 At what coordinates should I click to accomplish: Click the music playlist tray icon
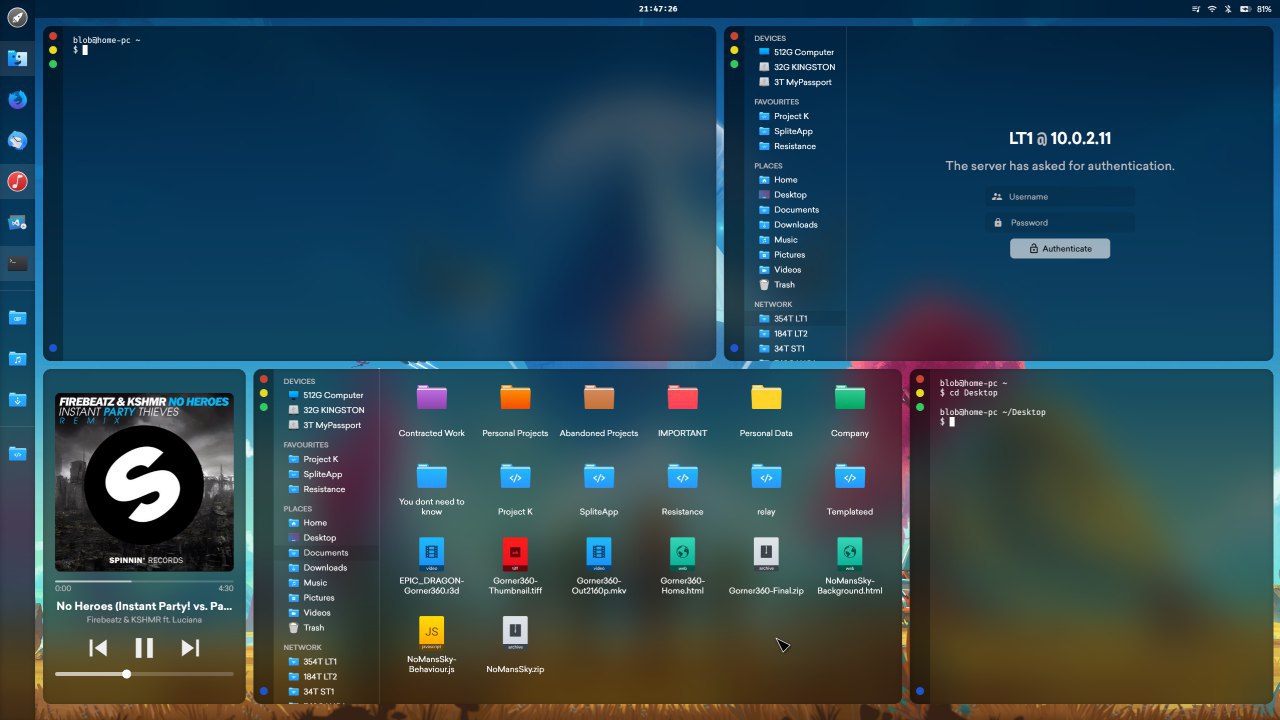(1197, 8)
